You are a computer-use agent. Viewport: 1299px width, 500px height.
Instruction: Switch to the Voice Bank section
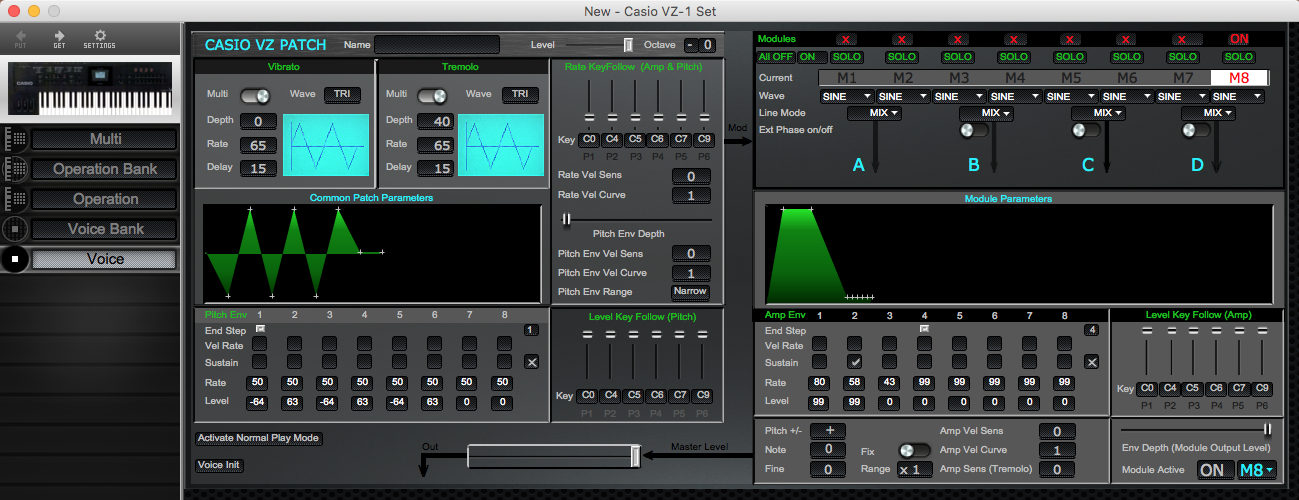pos(105,229)
